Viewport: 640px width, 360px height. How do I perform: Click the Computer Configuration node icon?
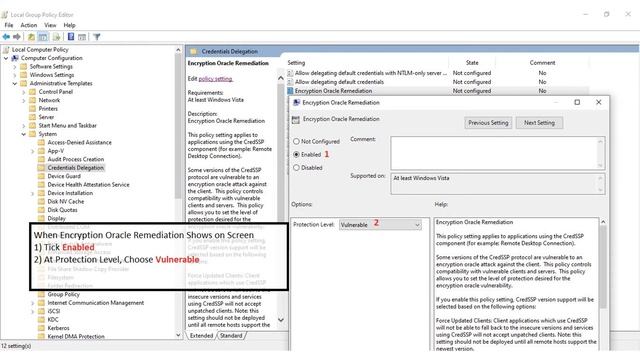click(x=15, y=58)
